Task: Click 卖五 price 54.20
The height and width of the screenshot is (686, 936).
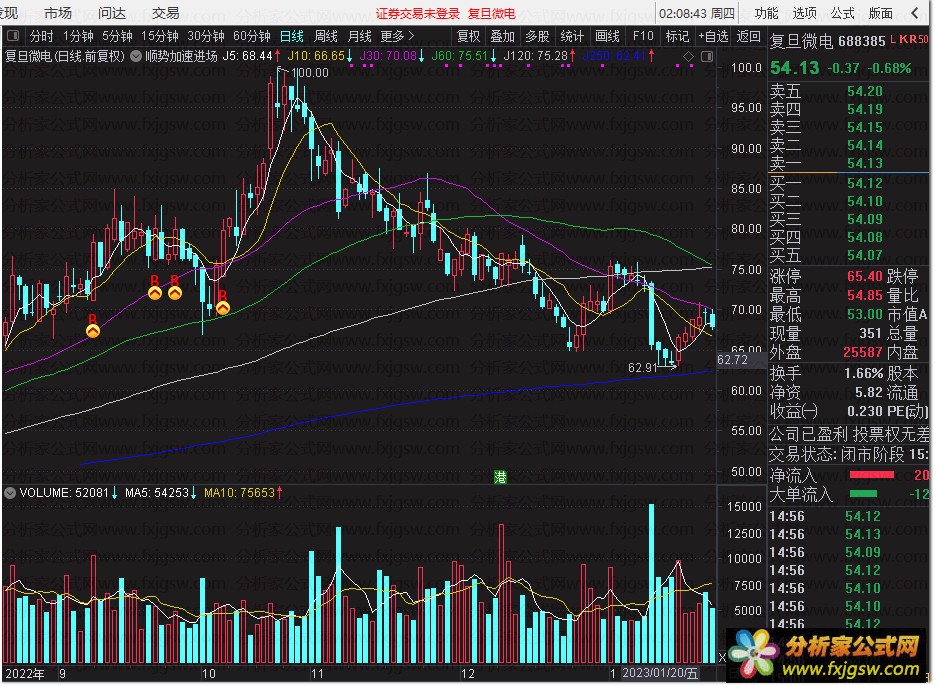Action: pos(865,91)
